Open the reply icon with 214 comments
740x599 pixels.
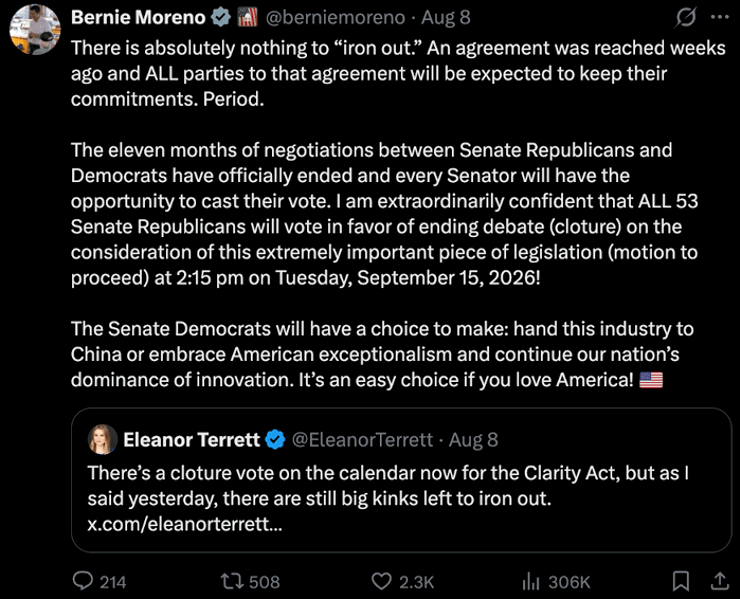(83, 581)
